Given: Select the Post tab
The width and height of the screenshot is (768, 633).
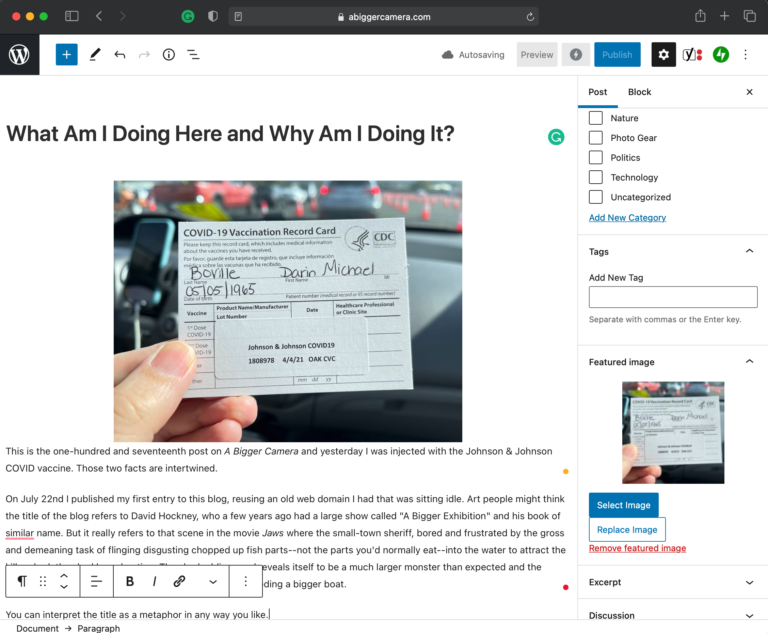Looking at the screenshot, I should click(x=597, y=92).
